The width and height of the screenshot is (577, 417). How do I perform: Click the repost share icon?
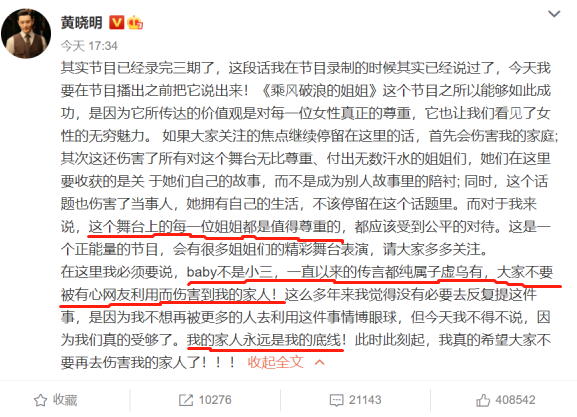tap(186, 400)
